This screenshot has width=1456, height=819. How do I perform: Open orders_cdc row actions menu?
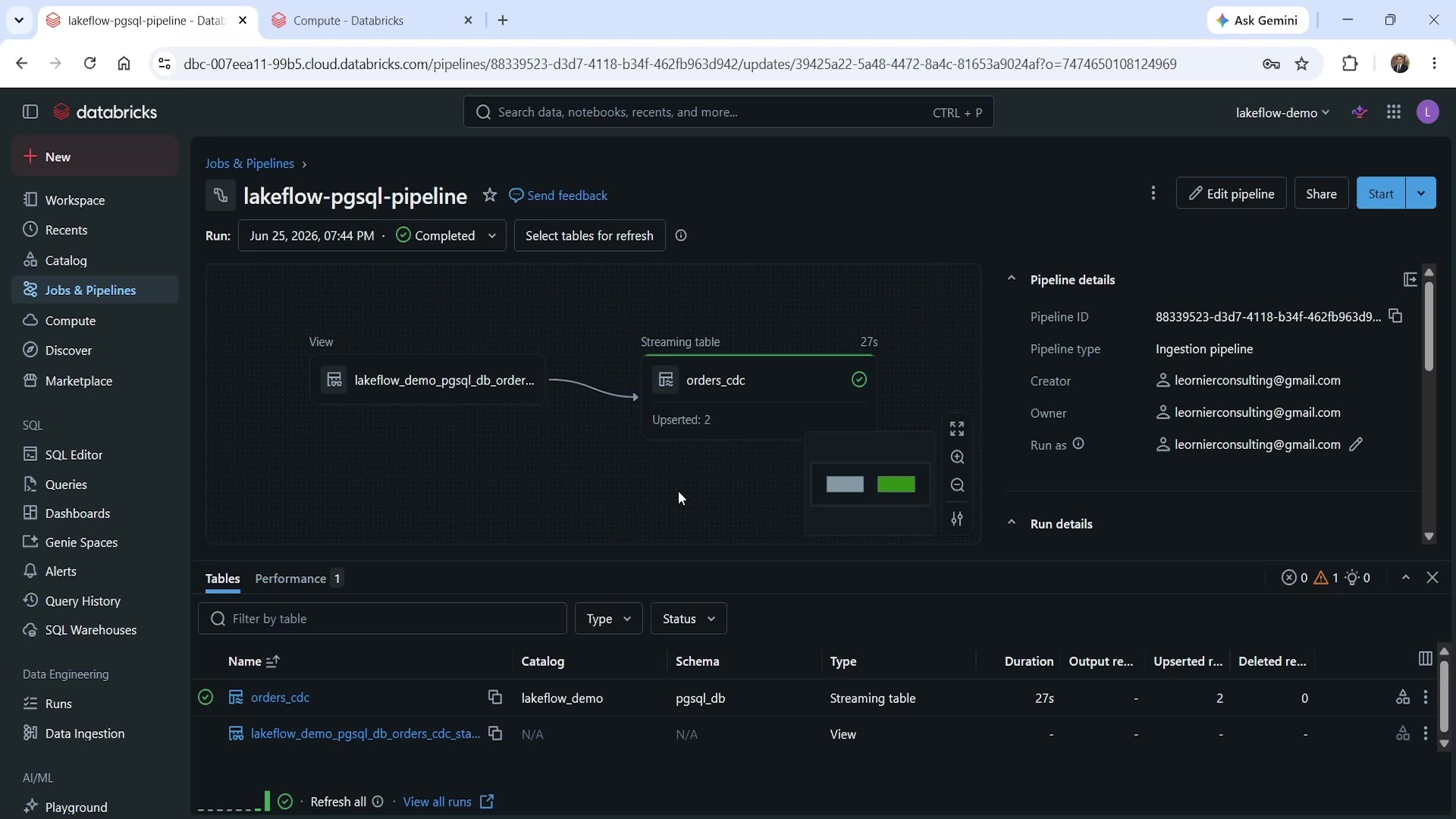pyautogui.click(x=1426, y=697)
